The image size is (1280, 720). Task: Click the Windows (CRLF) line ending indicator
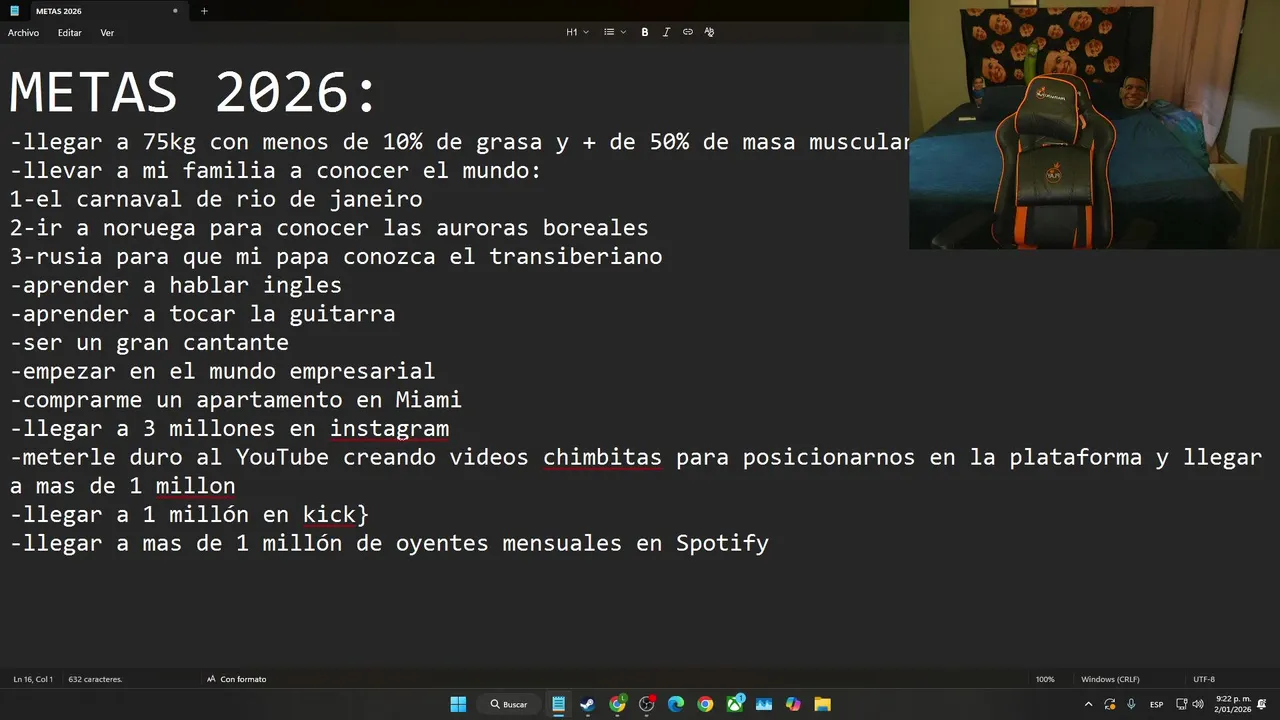pyautogui.click(x=1110, y=679)
